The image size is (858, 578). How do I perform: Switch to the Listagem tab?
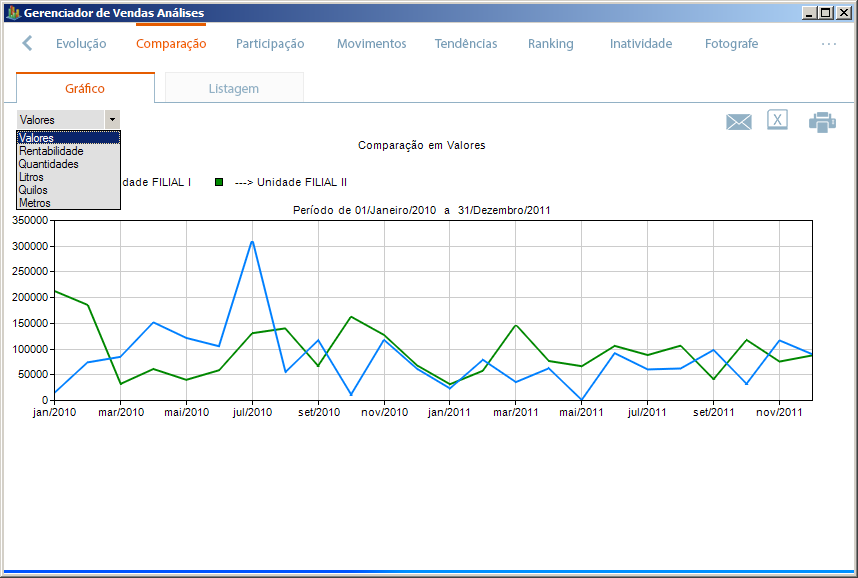(233, 88)
